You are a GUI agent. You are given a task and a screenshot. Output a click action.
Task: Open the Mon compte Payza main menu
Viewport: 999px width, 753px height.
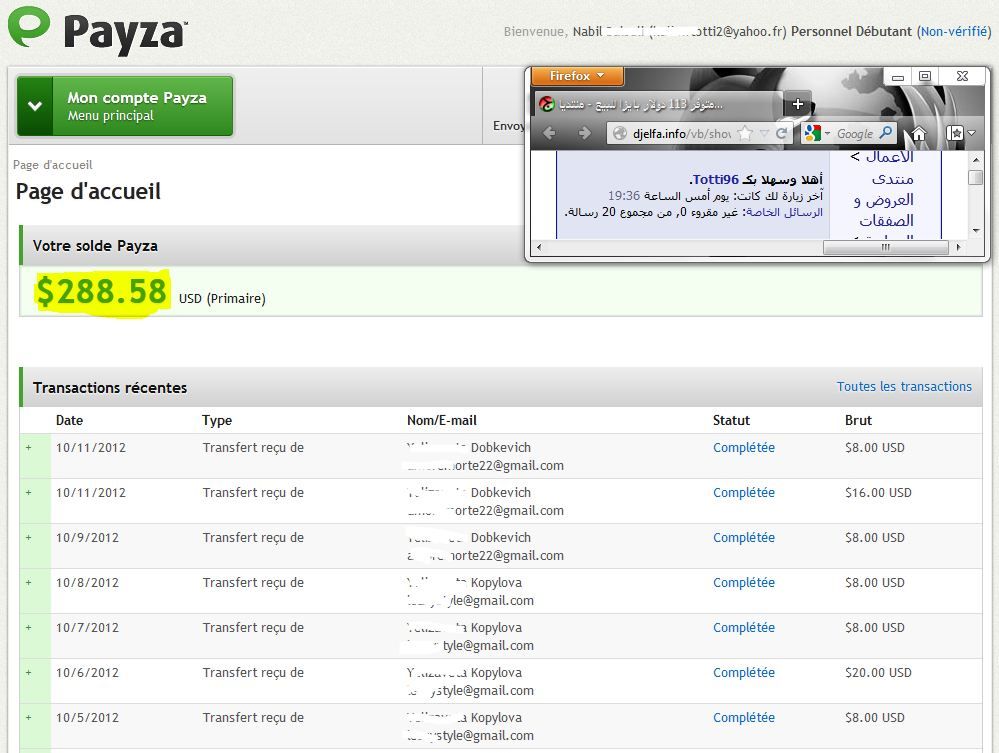click(125, 106)
